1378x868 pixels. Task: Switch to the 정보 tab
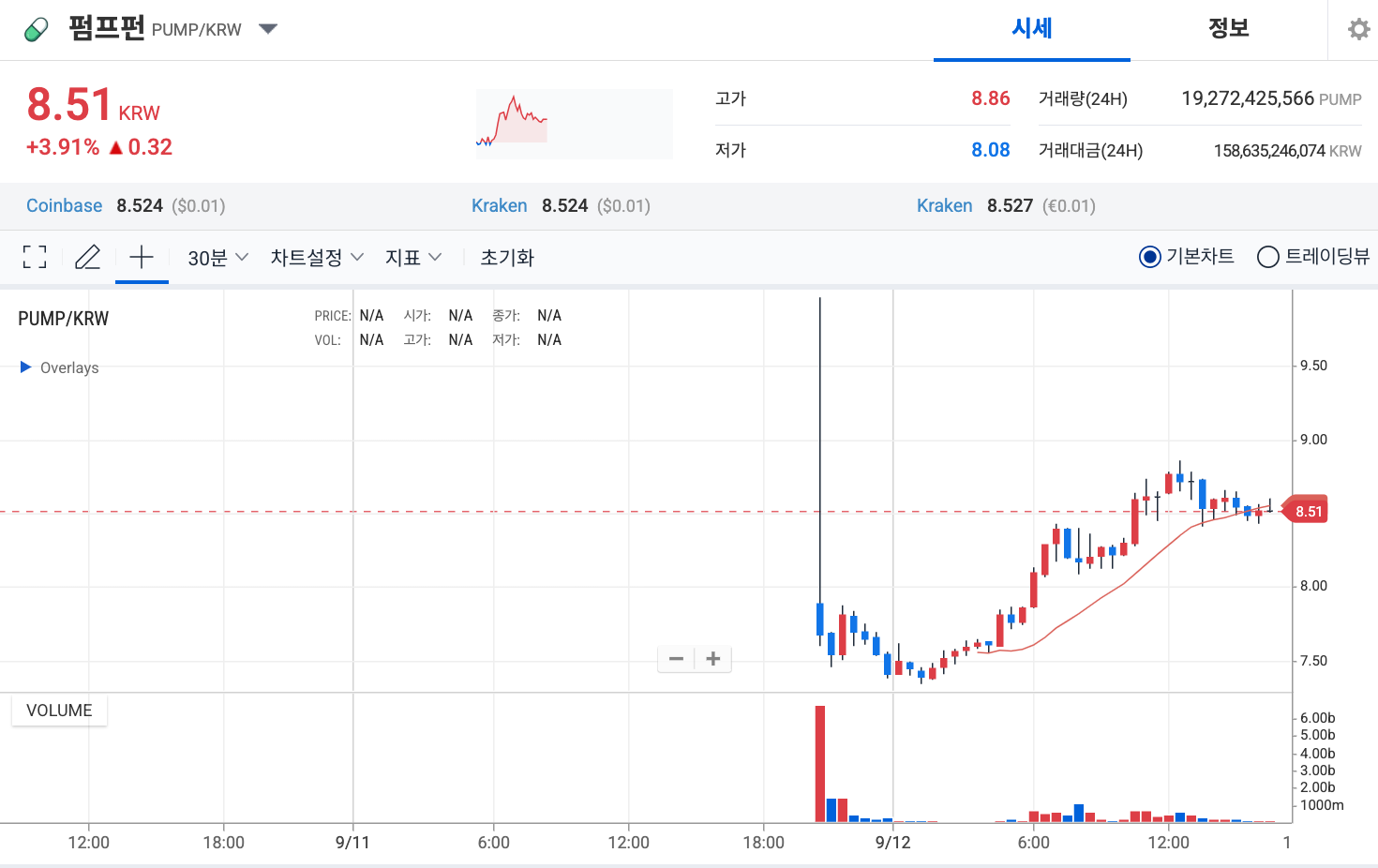[1228, 29]
